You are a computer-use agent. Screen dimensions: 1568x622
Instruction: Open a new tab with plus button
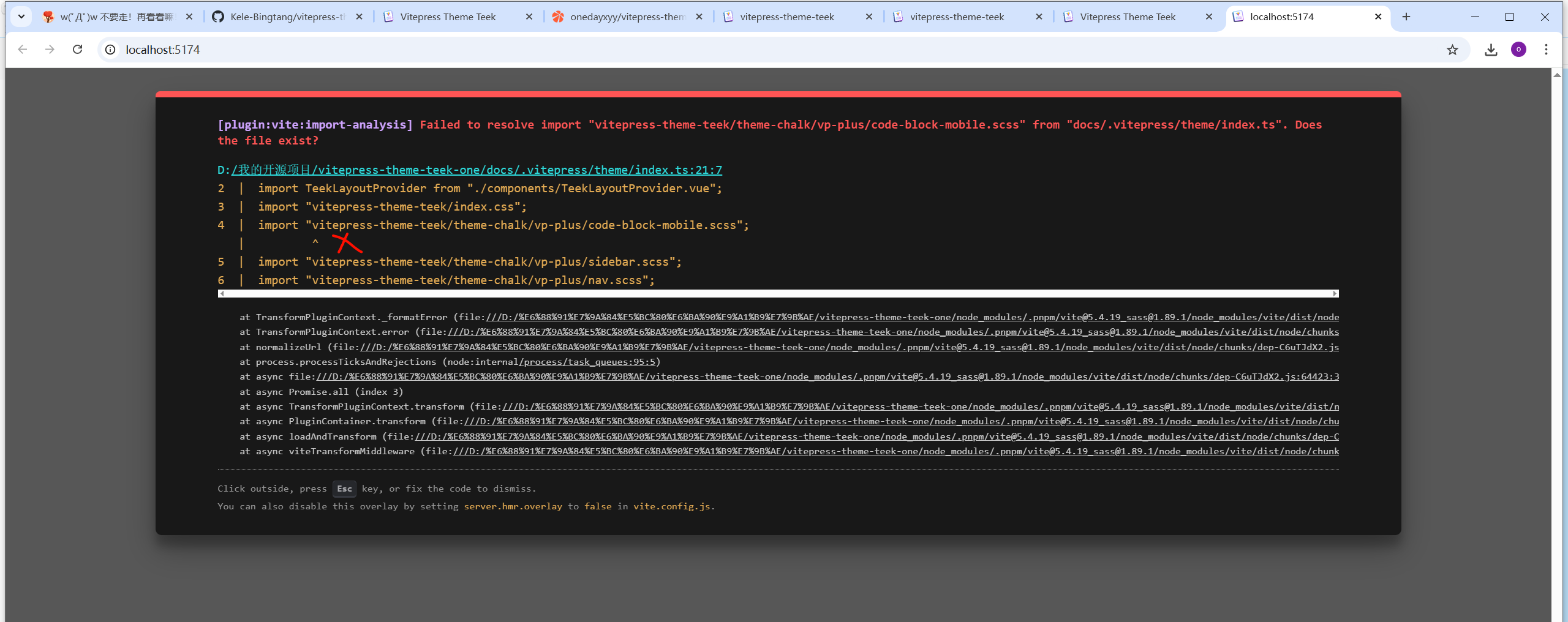click(1406, 17)
